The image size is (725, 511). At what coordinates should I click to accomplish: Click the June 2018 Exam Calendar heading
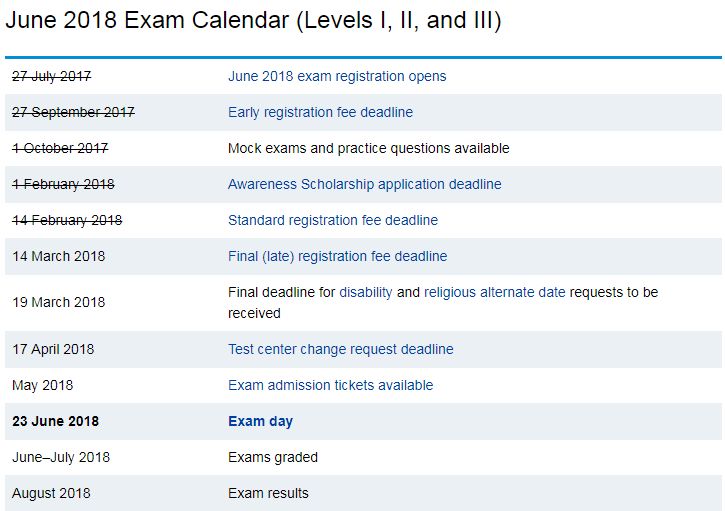point(253,20)
